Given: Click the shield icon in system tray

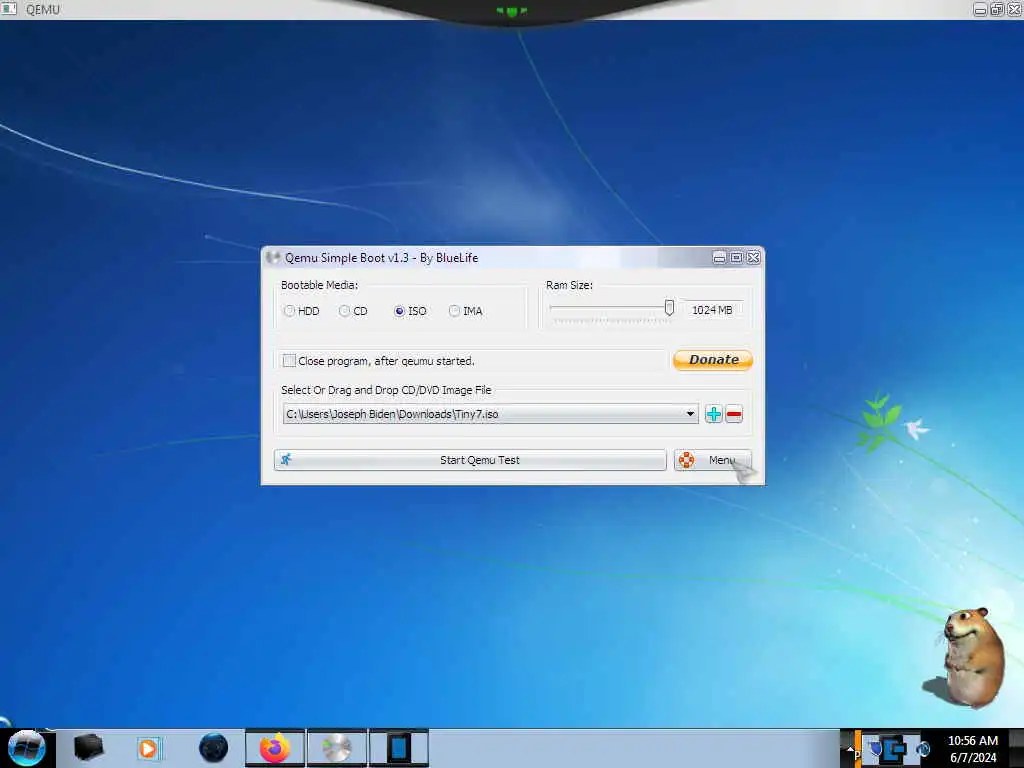Looking at the screenshot, I should 876,748.
